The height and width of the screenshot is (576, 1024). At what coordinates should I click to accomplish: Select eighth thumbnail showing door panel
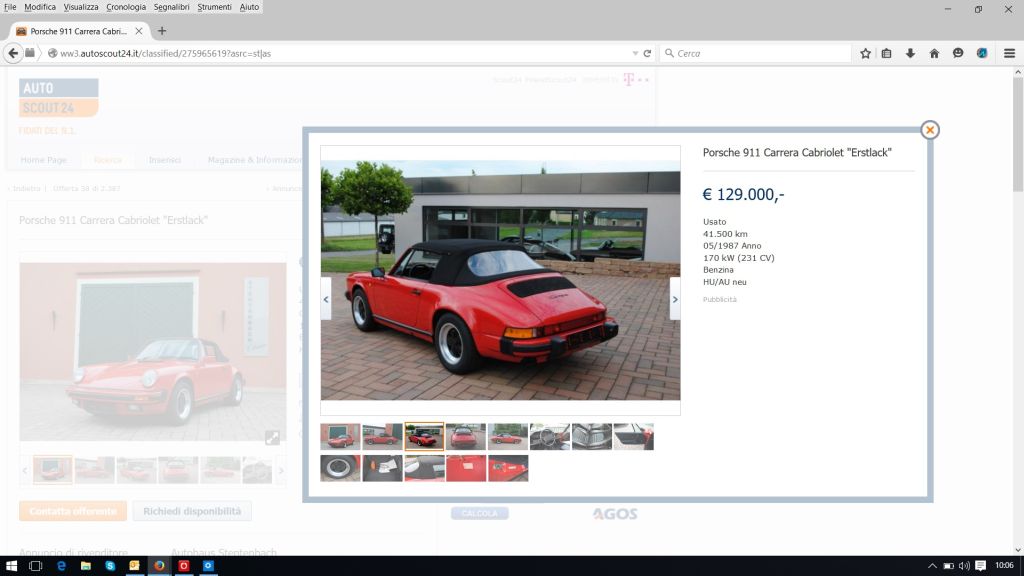(633, 436)
